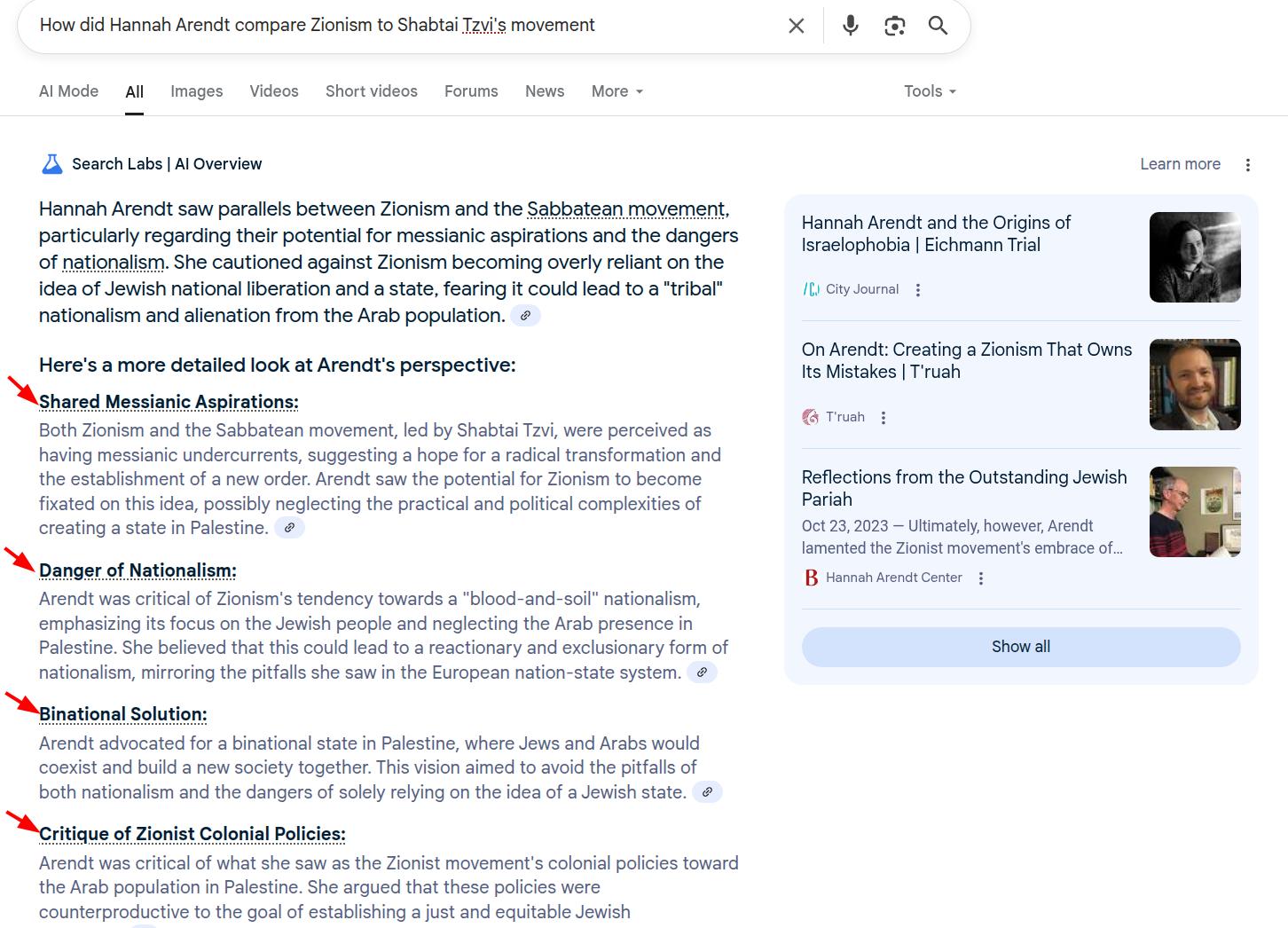Open options for City Journal result

pyautogui.click(x=918, y=290)
